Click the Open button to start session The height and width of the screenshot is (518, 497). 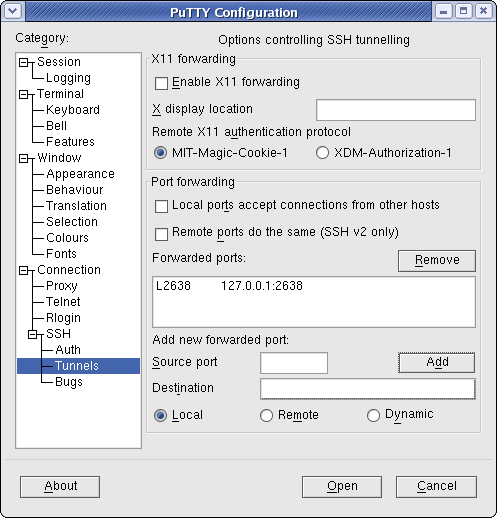click(342, 487)
